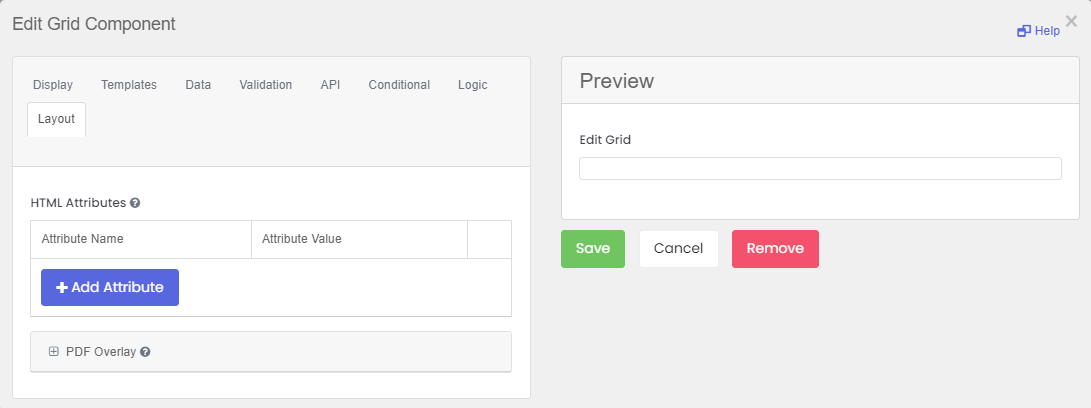Click the PDF Overlay help question icon
The width and height of the screenshot is (1091, 408).
145,352
